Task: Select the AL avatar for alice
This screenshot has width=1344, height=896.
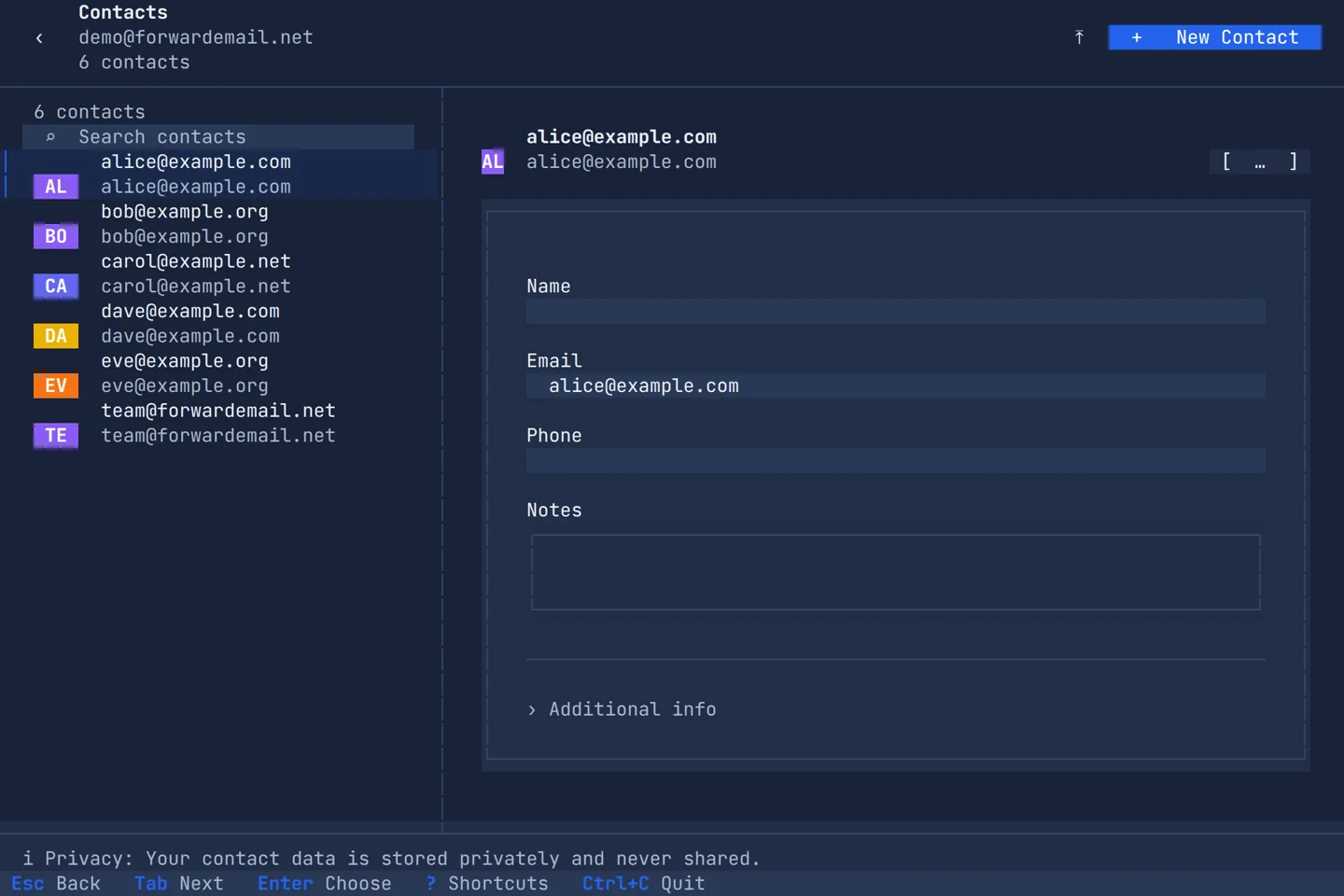Action: pyautogui.click(x=56, y=187)
